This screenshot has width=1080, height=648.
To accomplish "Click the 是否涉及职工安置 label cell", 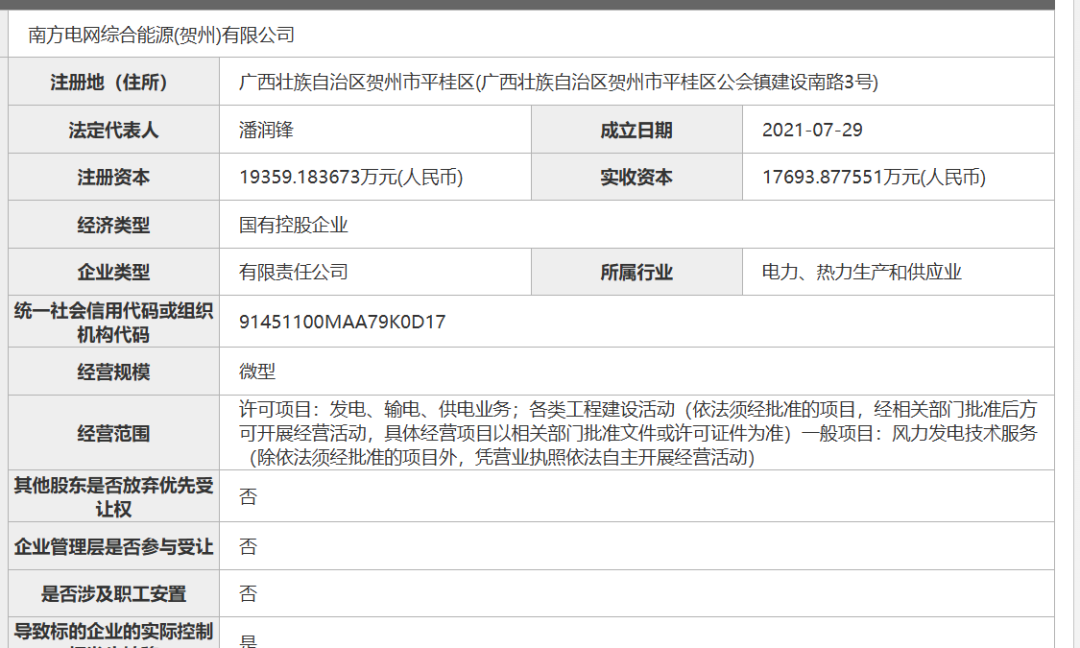I will click(114, 594).
